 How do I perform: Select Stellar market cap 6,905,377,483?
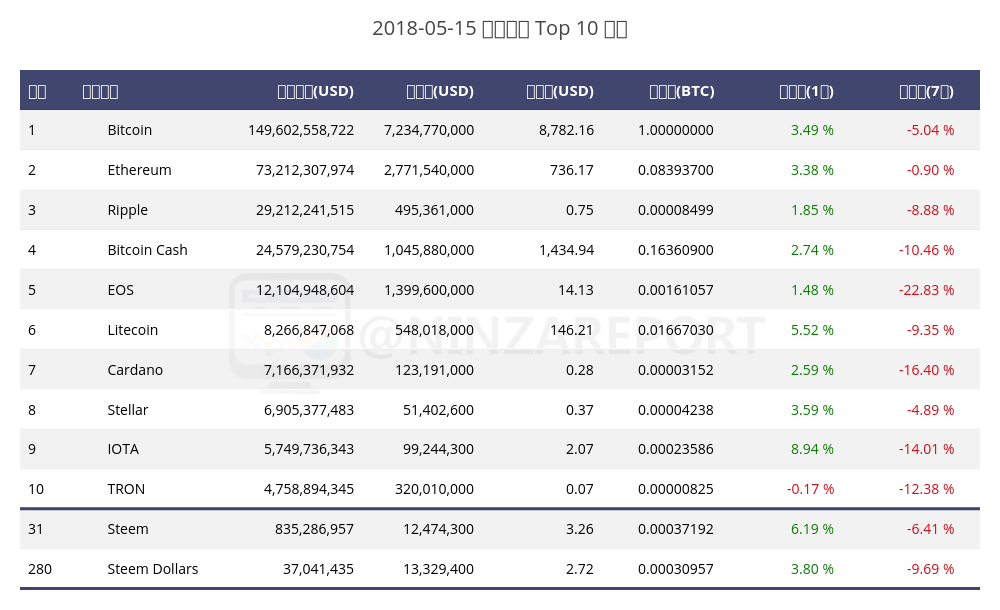(309, 410)
